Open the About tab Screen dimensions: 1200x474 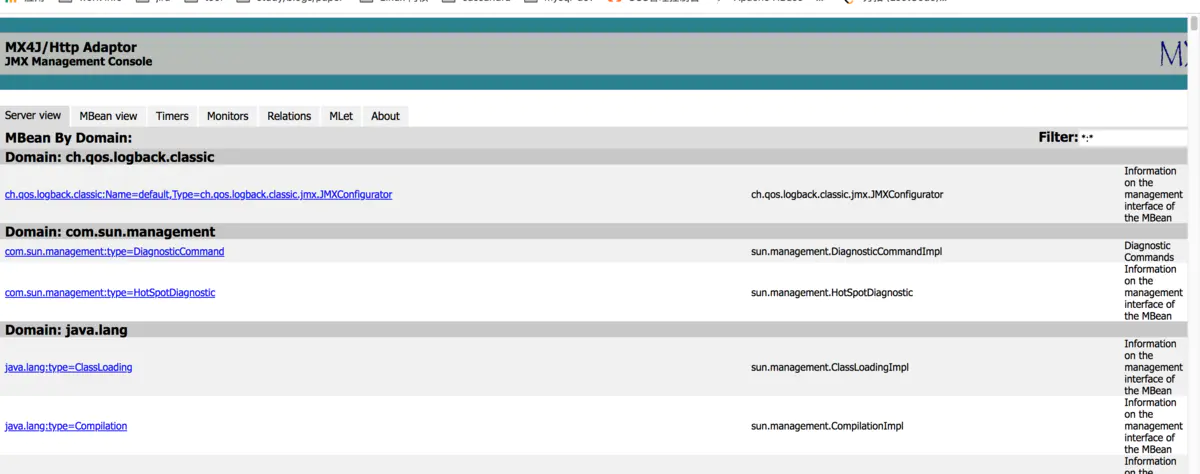pos(385,116)
